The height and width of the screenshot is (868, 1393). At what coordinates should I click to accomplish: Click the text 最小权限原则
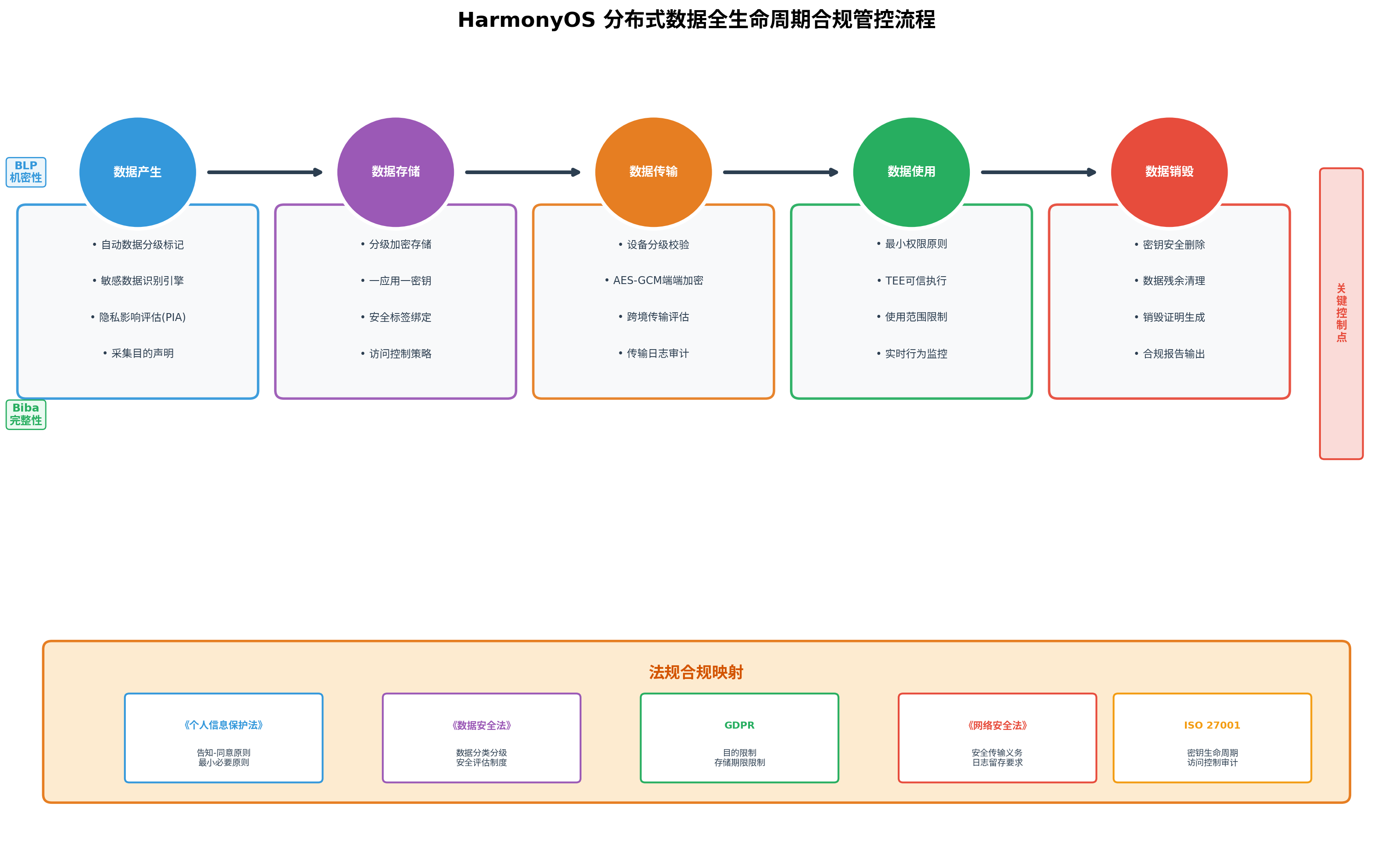tap(916, 244)
